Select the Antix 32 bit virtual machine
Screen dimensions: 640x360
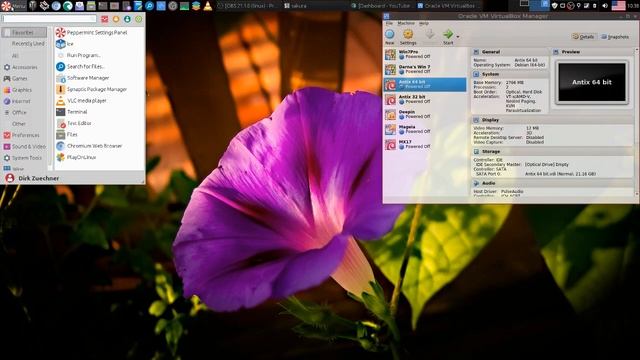(x=425, y=99)
